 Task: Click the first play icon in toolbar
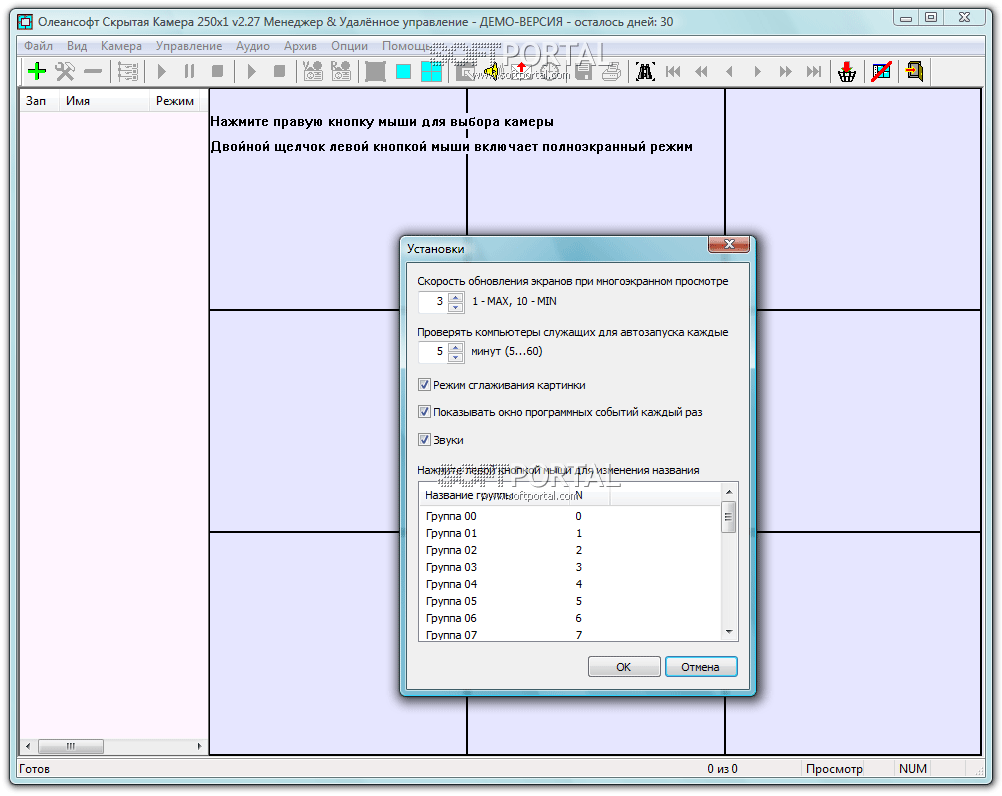[x=162, y=71]
